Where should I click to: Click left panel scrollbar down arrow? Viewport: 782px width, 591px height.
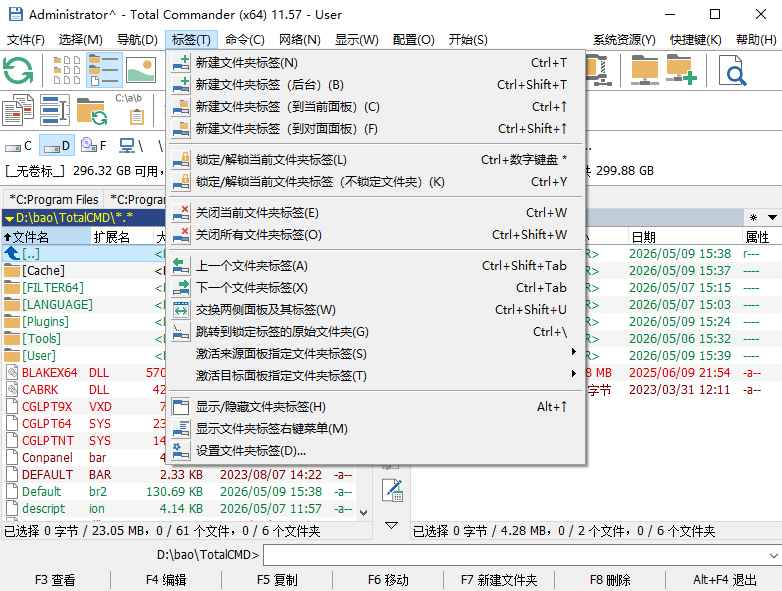pyautogui.click(x=363, y=512)
